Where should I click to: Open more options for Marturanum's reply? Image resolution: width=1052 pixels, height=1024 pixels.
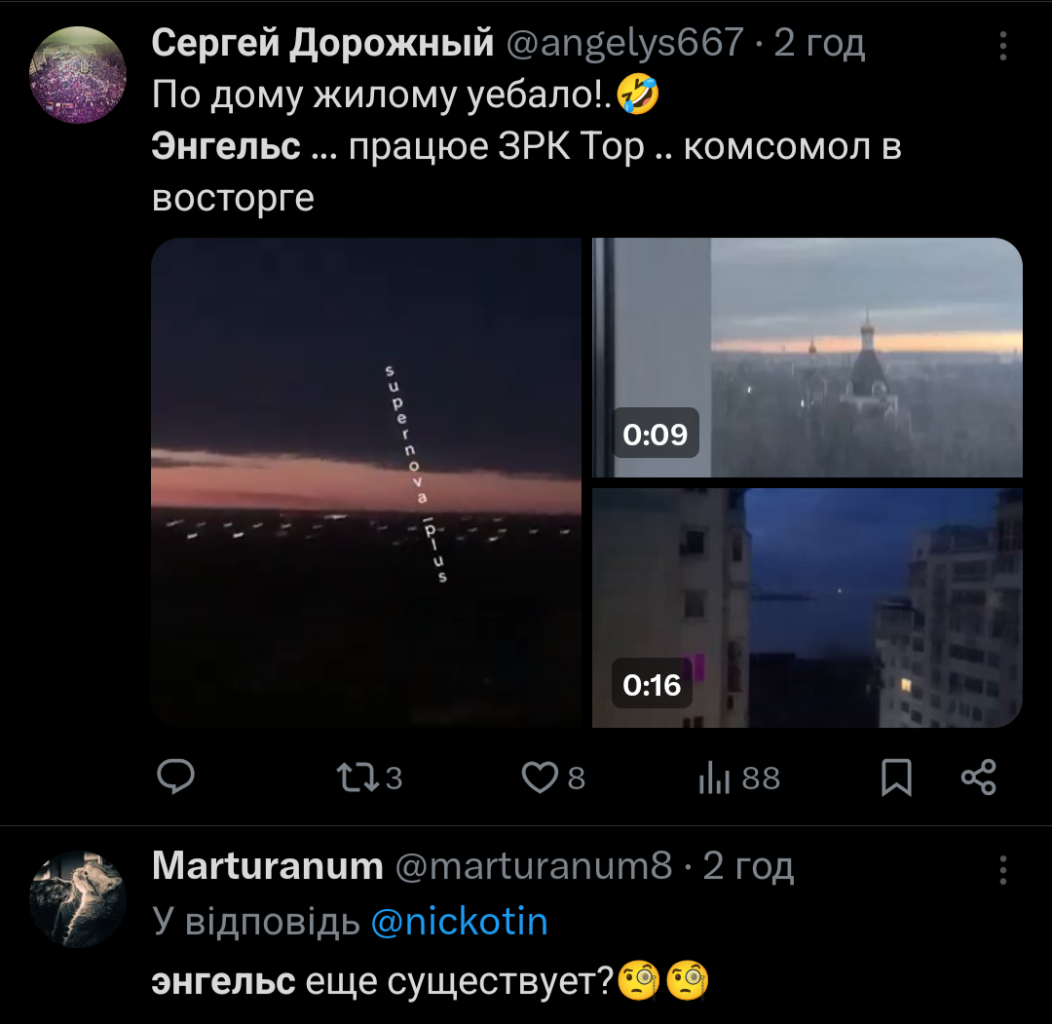pos(1004,868)
